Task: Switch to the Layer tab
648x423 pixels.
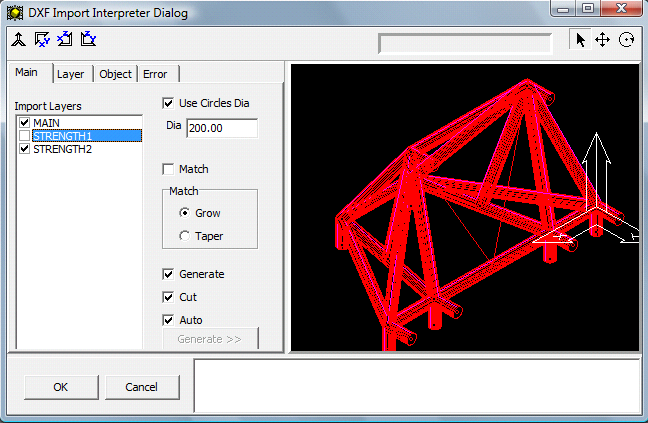Action: pos(70,74)
